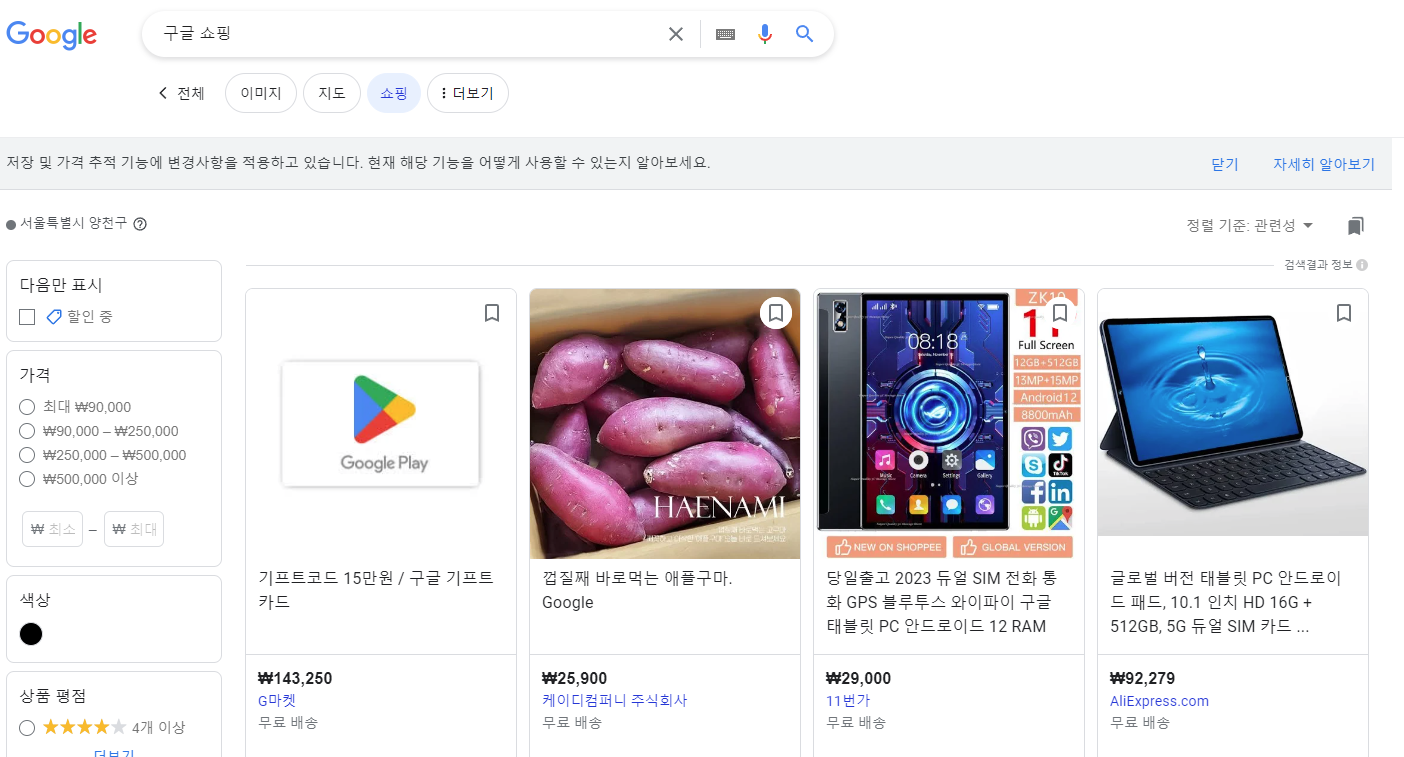Select price ₩90,000 – ₩250,000
The image size is (1404, 757).
28,431
